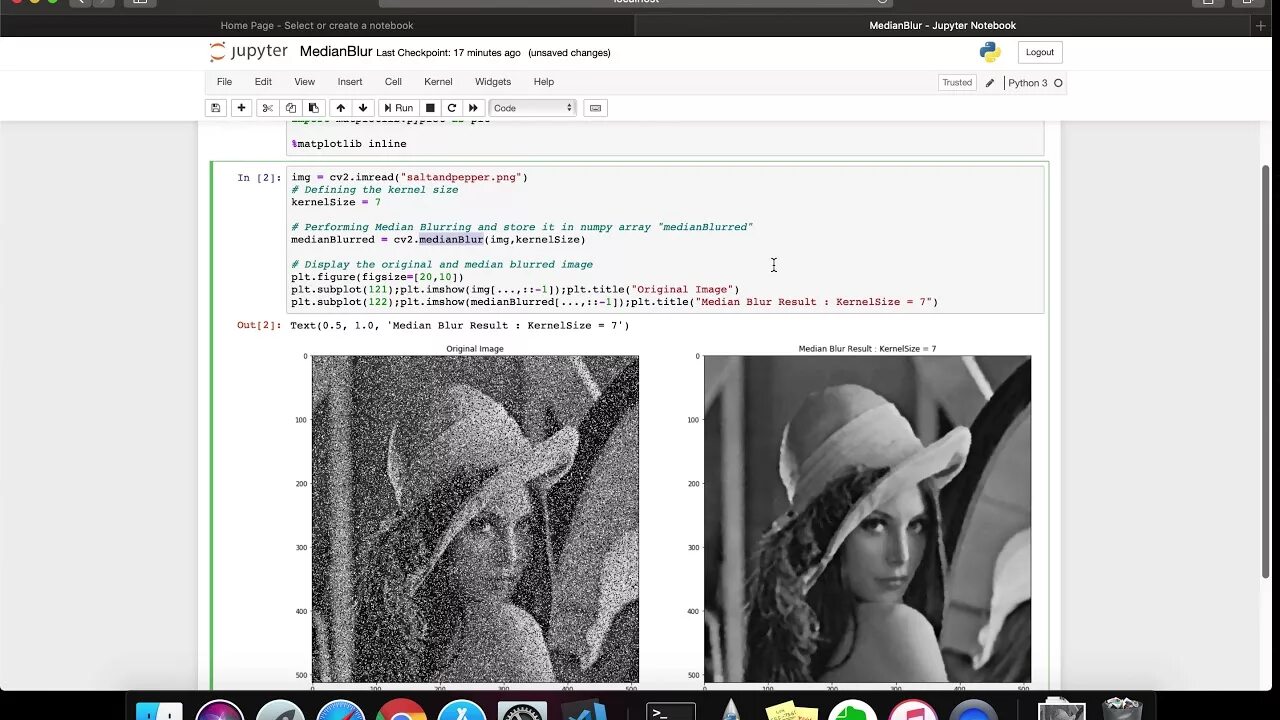
Task: Open Google Chrome from the Dock
Action: (x=402, y=710)
